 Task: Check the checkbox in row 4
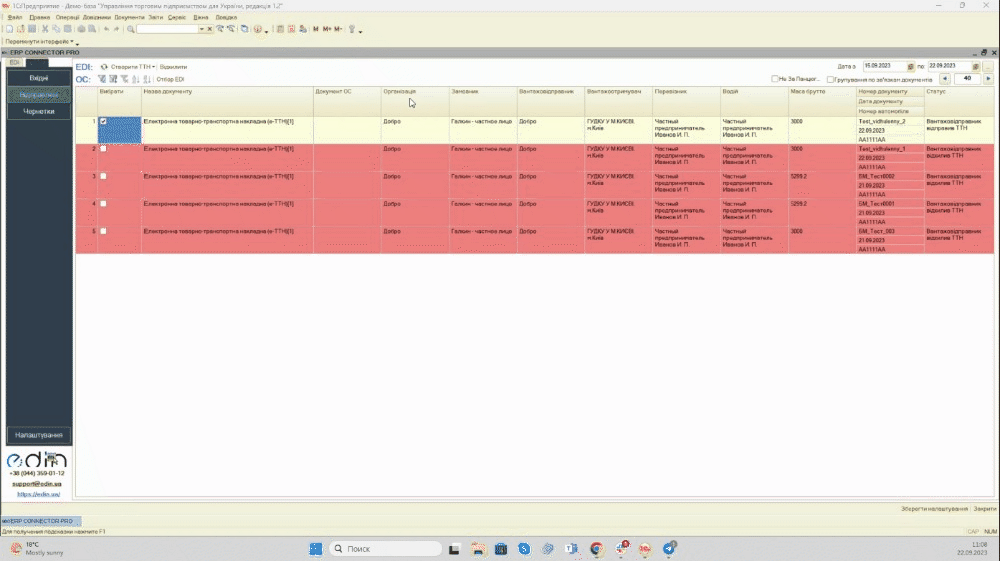pyautogui.click(x=103, y=203)
